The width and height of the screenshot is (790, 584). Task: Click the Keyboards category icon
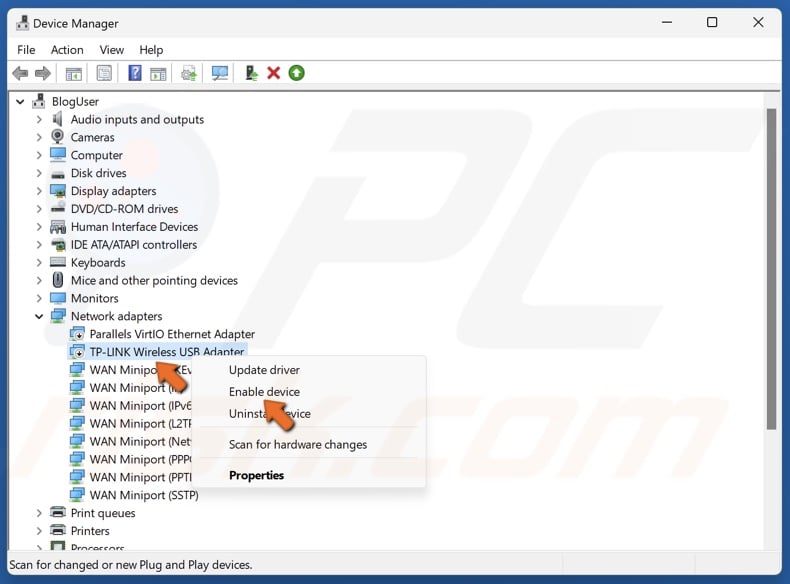pyautogui.click(x=58, y=262)
